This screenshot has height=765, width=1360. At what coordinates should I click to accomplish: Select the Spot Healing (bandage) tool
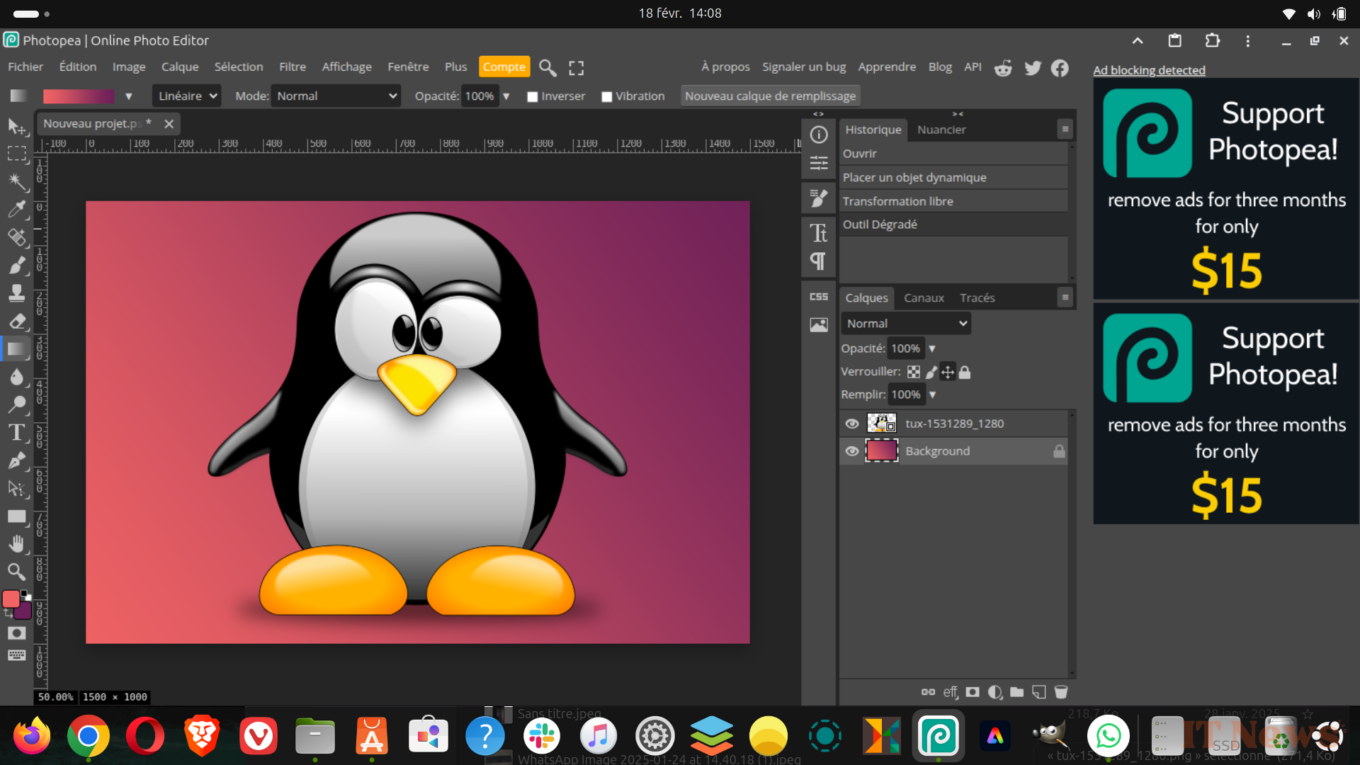tap(17, 237)
